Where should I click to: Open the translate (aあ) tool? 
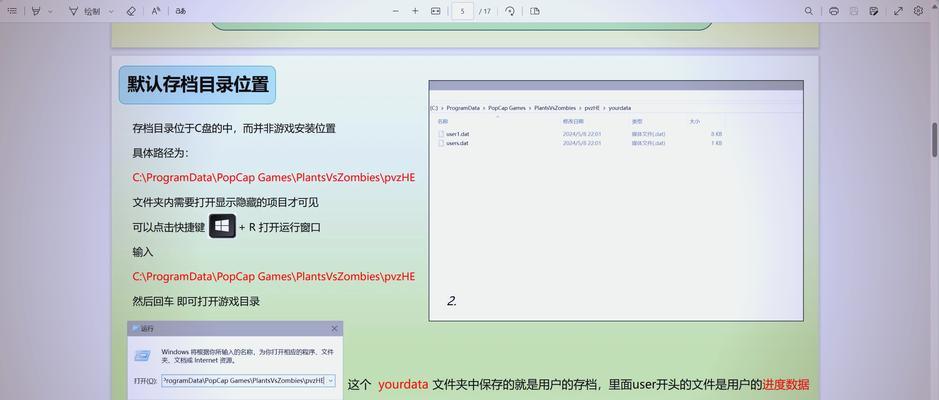[180, 11]
